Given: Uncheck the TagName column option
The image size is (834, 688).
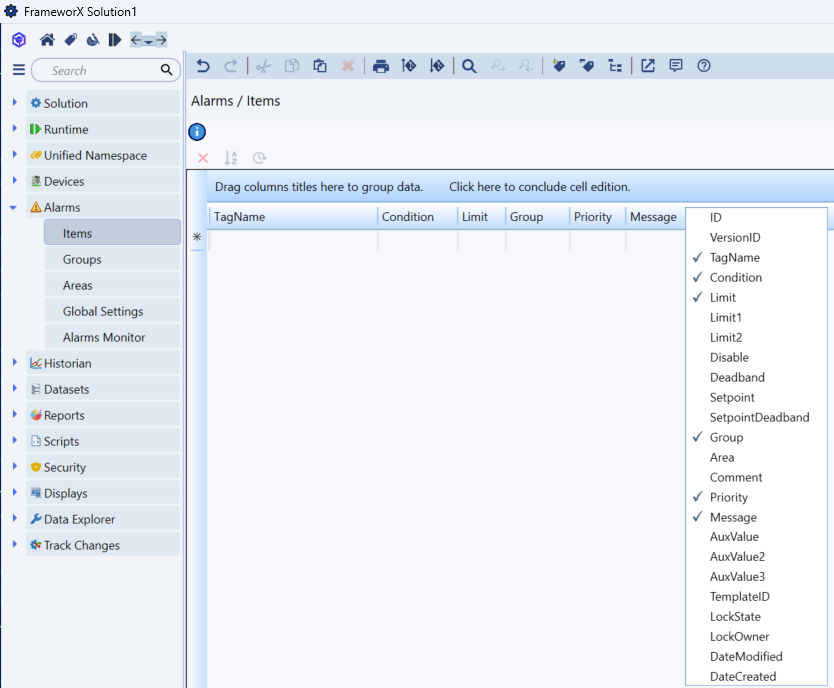Looking at the screenshot, I should 734,257.
